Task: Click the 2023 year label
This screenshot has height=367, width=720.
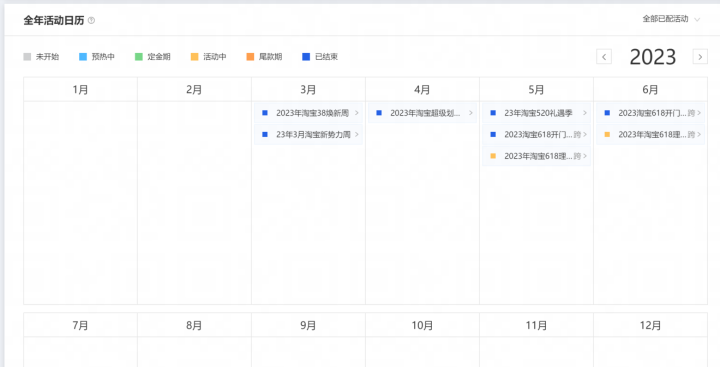Action: point(652,57)
